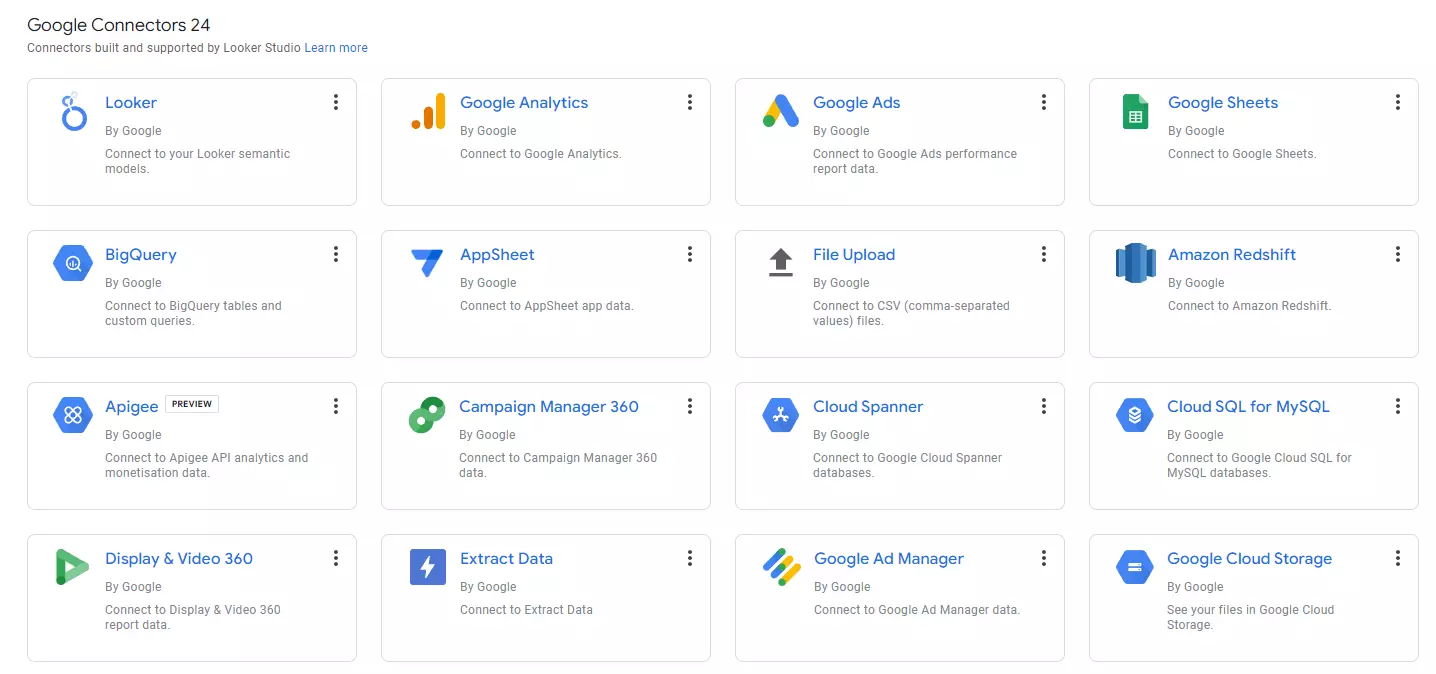
Task: Select the Google Ad Manager title
Action: (889, 558)
